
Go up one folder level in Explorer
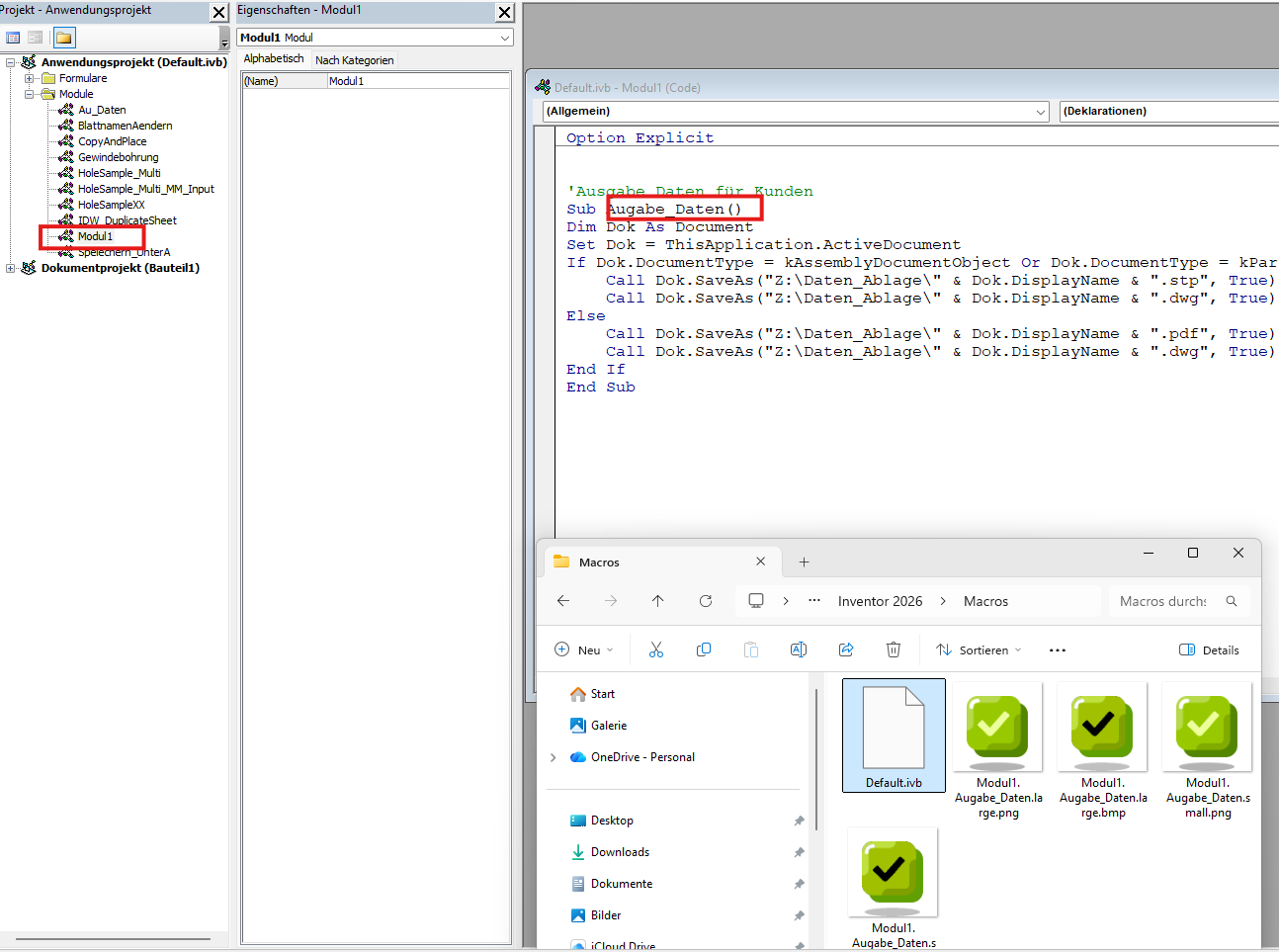coord(658,601)
